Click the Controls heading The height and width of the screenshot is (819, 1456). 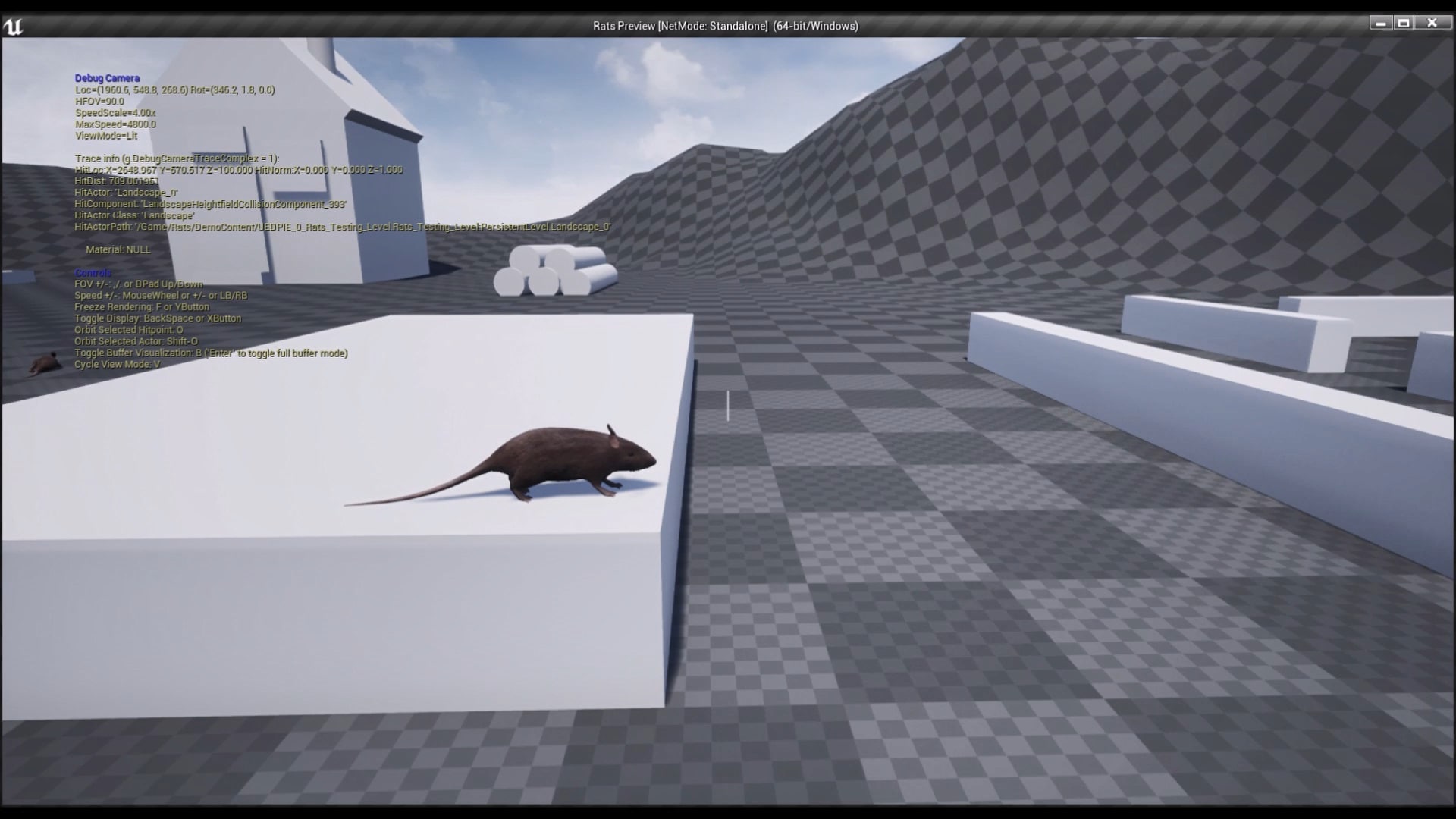pos(93,271)
